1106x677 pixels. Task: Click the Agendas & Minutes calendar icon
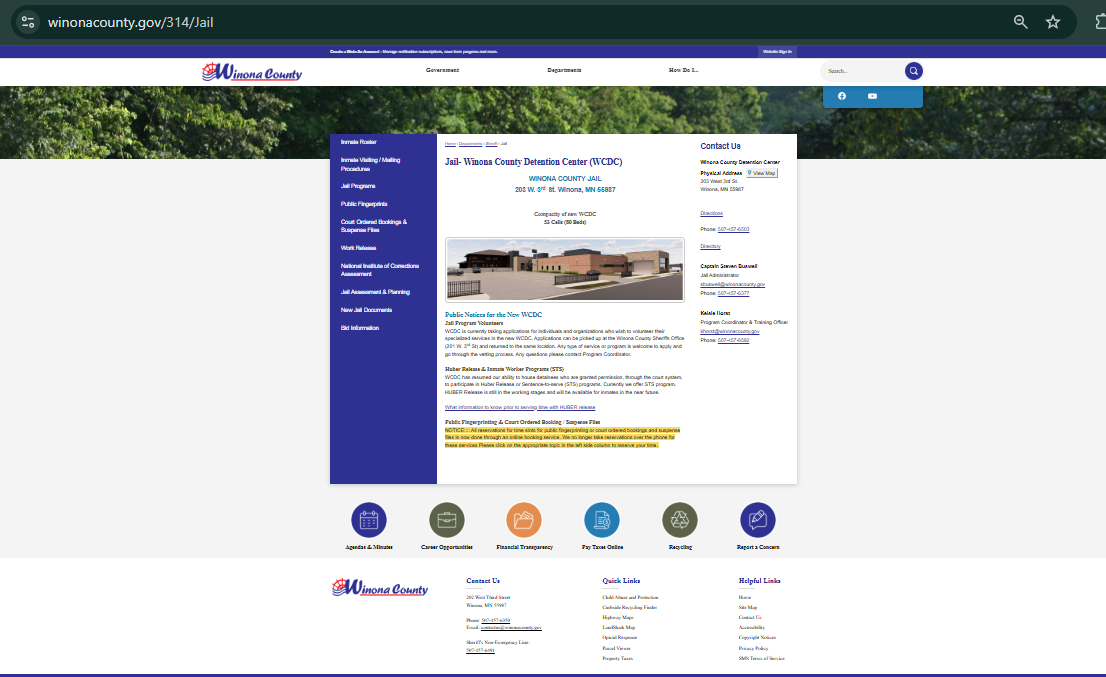369,520
